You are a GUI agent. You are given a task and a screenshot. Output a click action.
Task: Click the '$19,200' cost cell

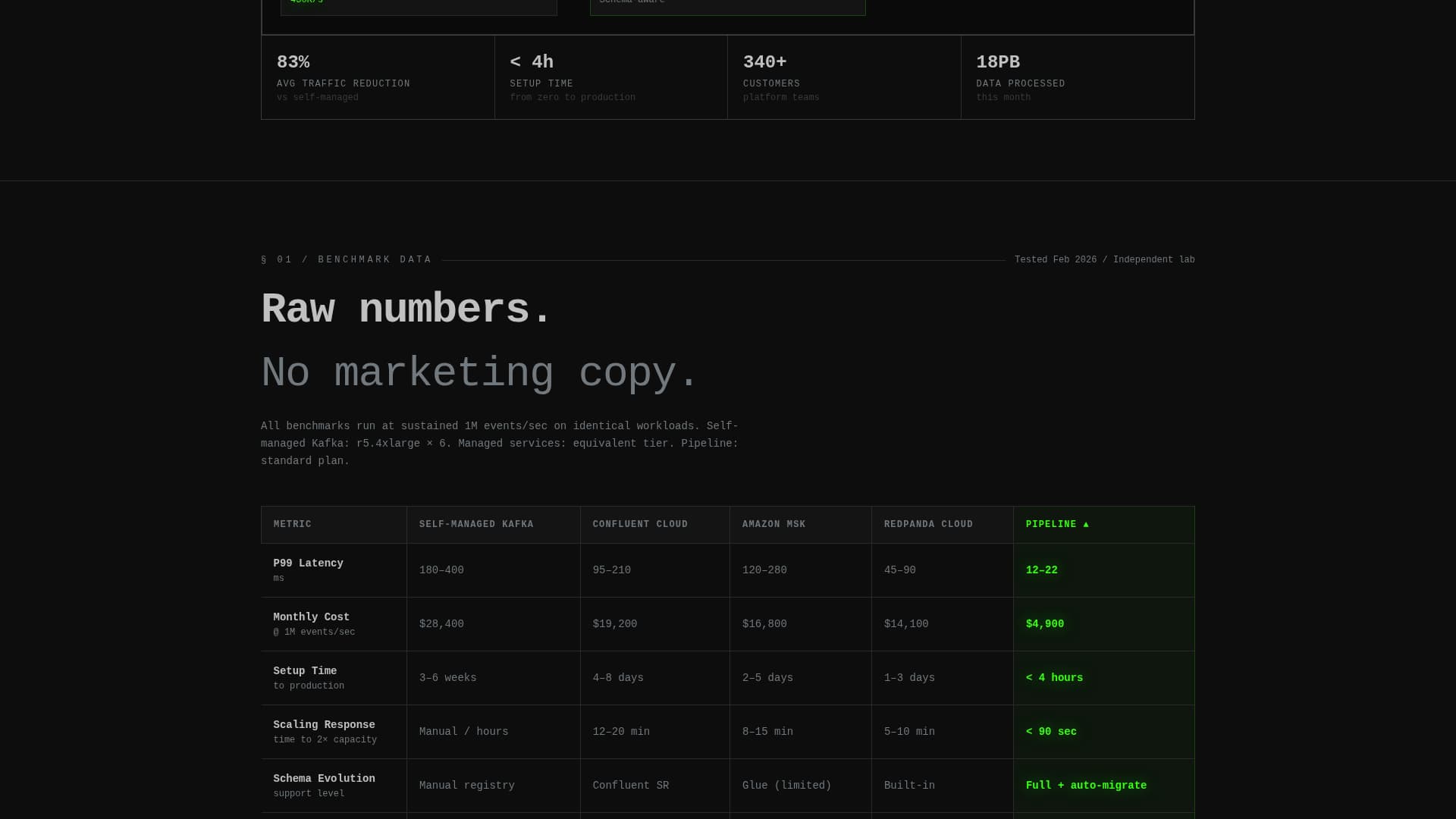click(x=655, y=624)
